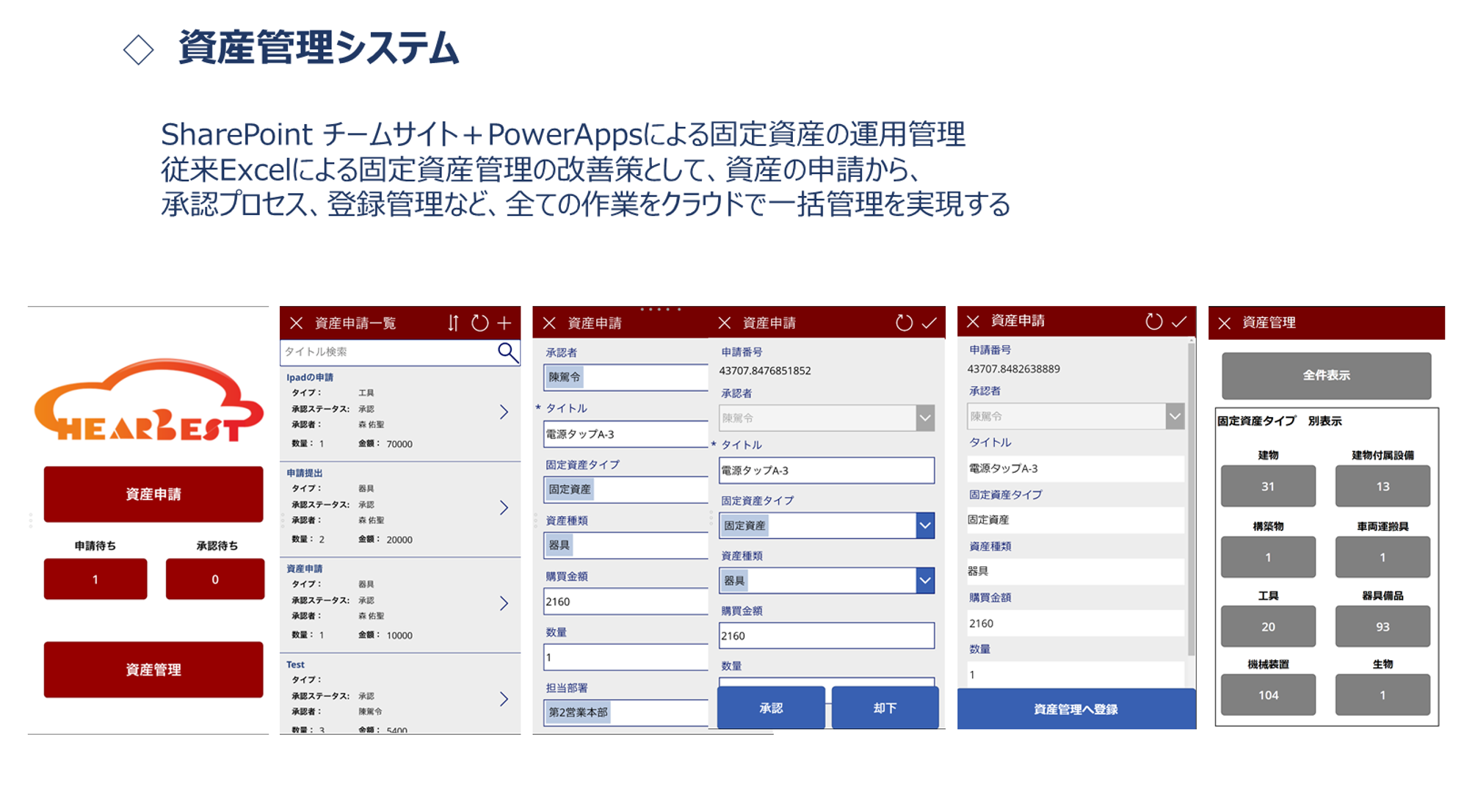1464x812 pixels.
Task: Expand 固定資産タイプ dropdown showing 固定資産
Action: coord(925,526)
